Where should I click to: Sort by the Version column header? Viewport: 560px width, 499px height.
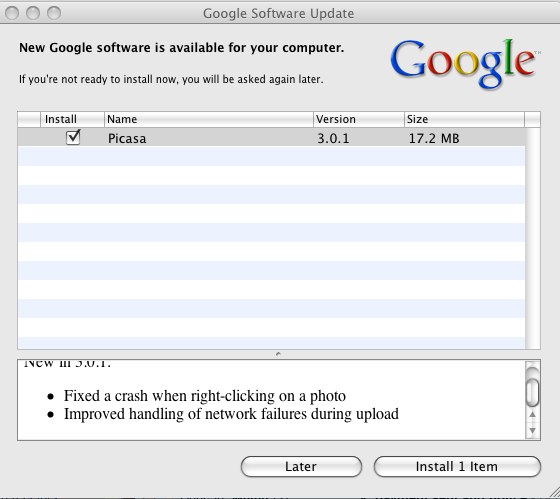pyautogui.click(x=359, y=119)
